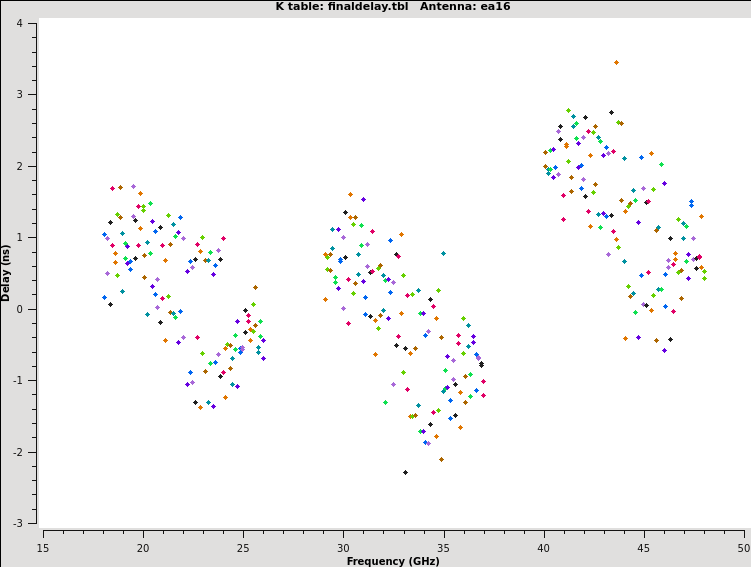The height and width of the screenshot is (567, 751).
Task: Click the x-axis tick label 45
Action: [643, 548]
